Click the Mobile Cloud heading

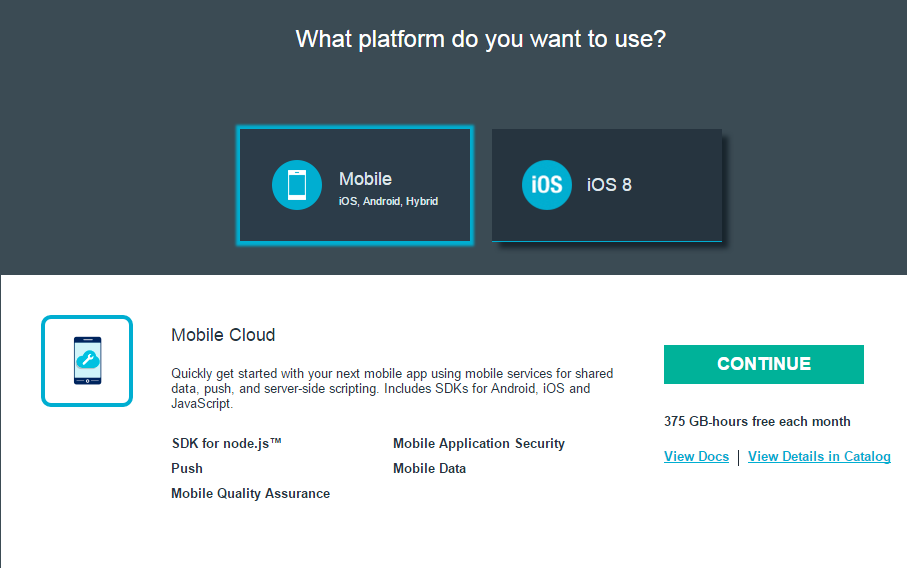coord(223,335)
